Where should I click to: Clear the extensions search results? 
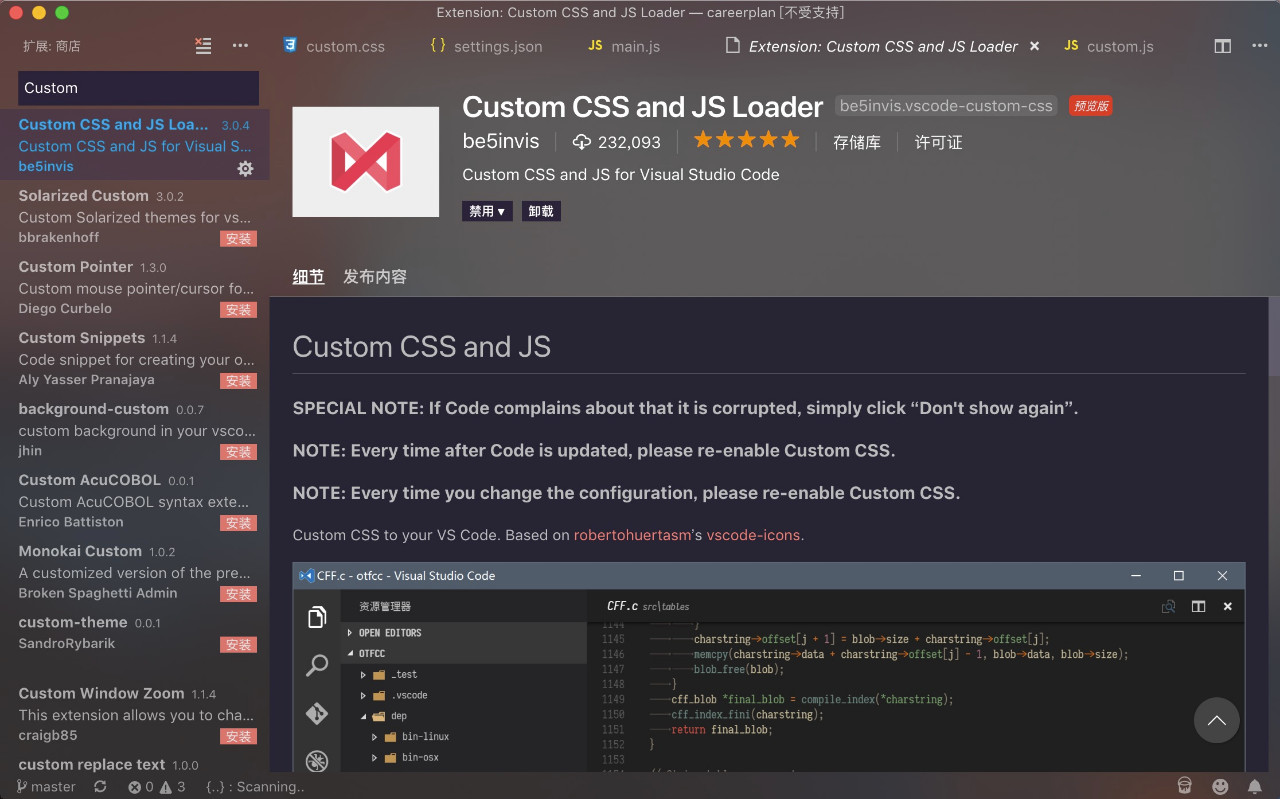tap(203, 45)
